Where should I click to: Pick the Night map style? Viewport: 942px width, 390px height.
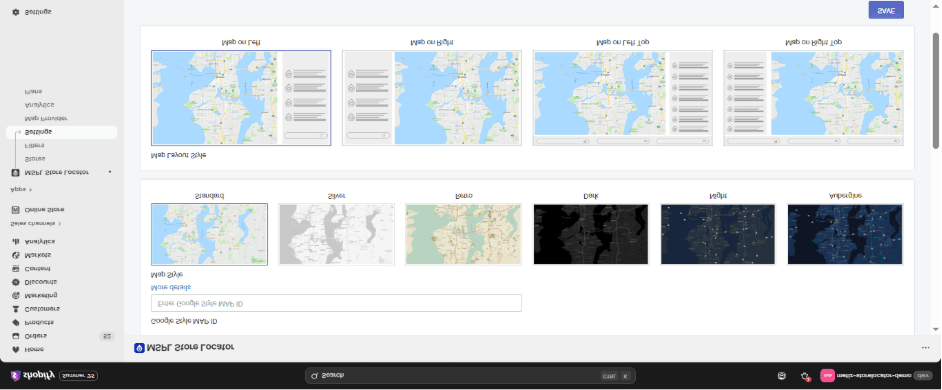pyautogui.click(x=718, y=234)
